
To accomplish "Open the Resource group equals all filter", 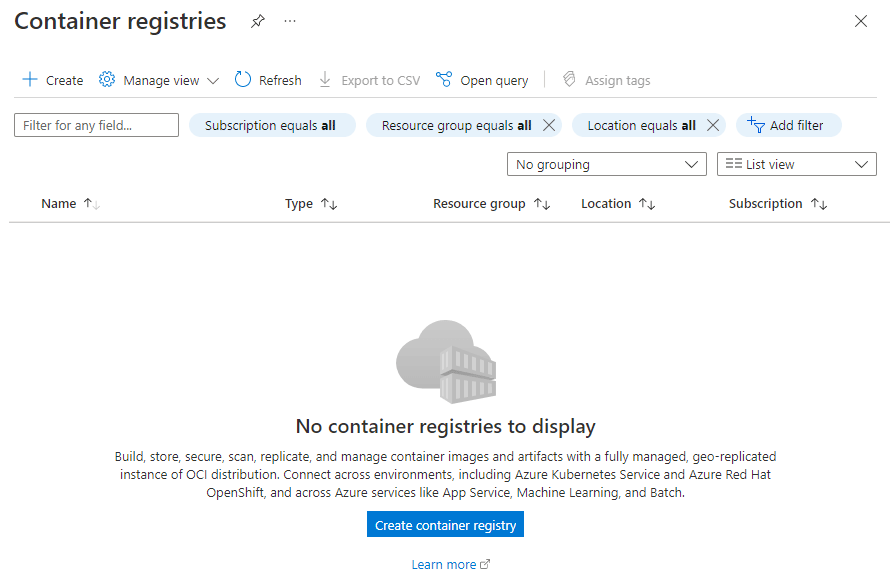I will point(456,125).
